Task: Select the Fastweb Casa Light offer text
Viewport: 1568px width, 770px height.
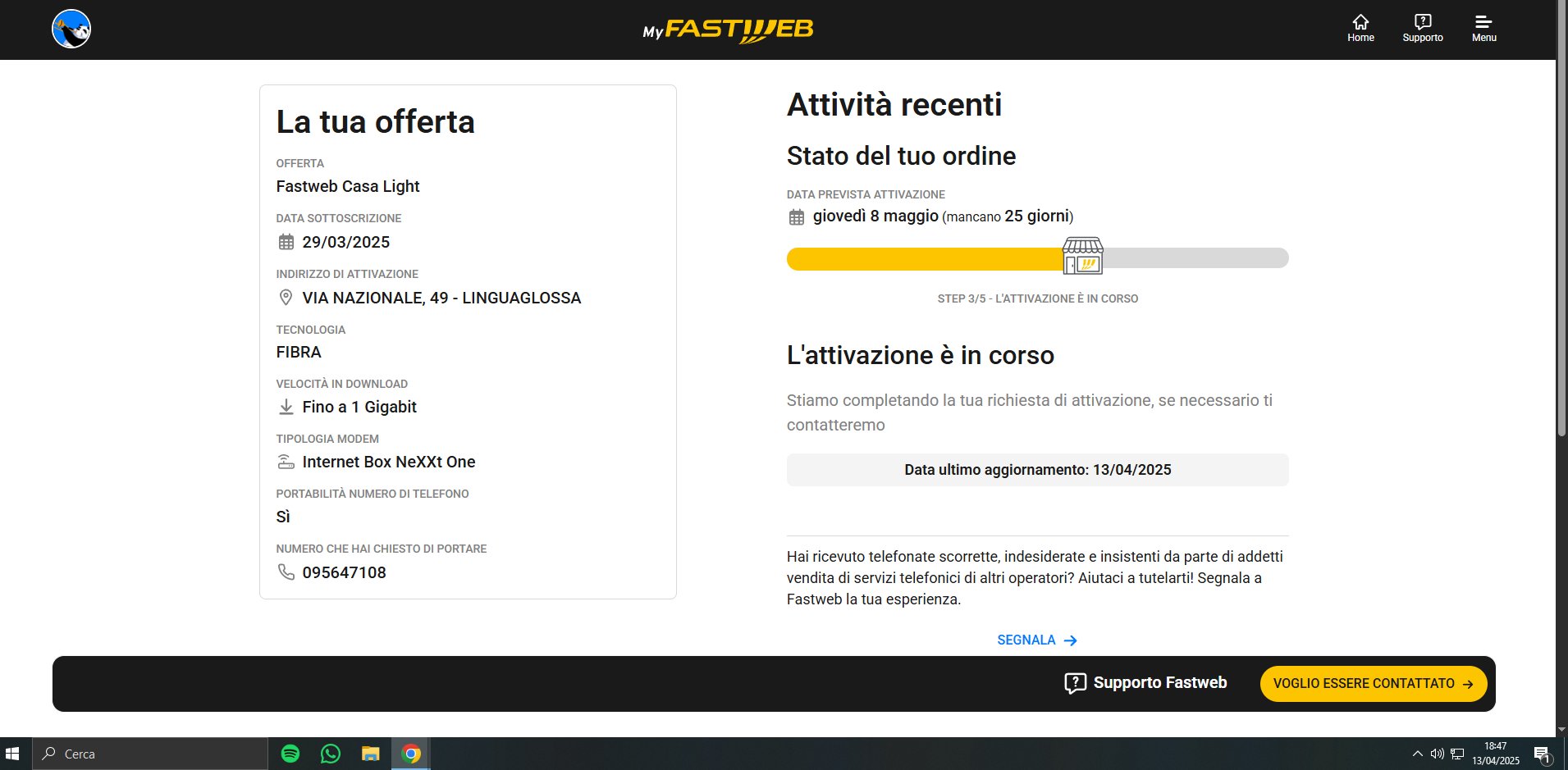Action: (x=348, y=186)
